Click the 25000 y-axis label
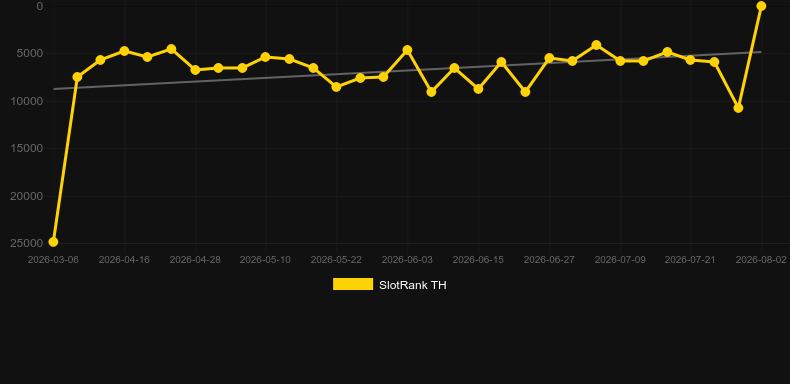790x384 pixels. coord(27,243)
